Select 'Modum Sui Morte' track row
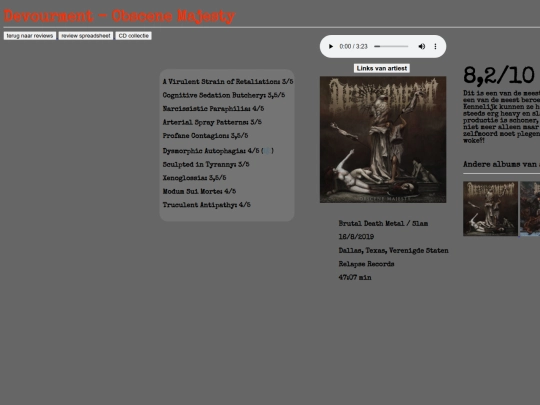The height and width of the screenshot is (405, 540). tap(199, 191)
